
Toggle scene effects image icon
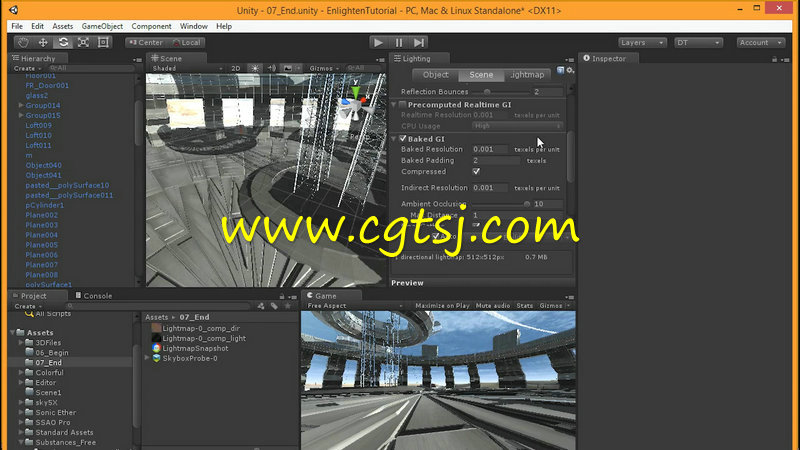(288, 68)
